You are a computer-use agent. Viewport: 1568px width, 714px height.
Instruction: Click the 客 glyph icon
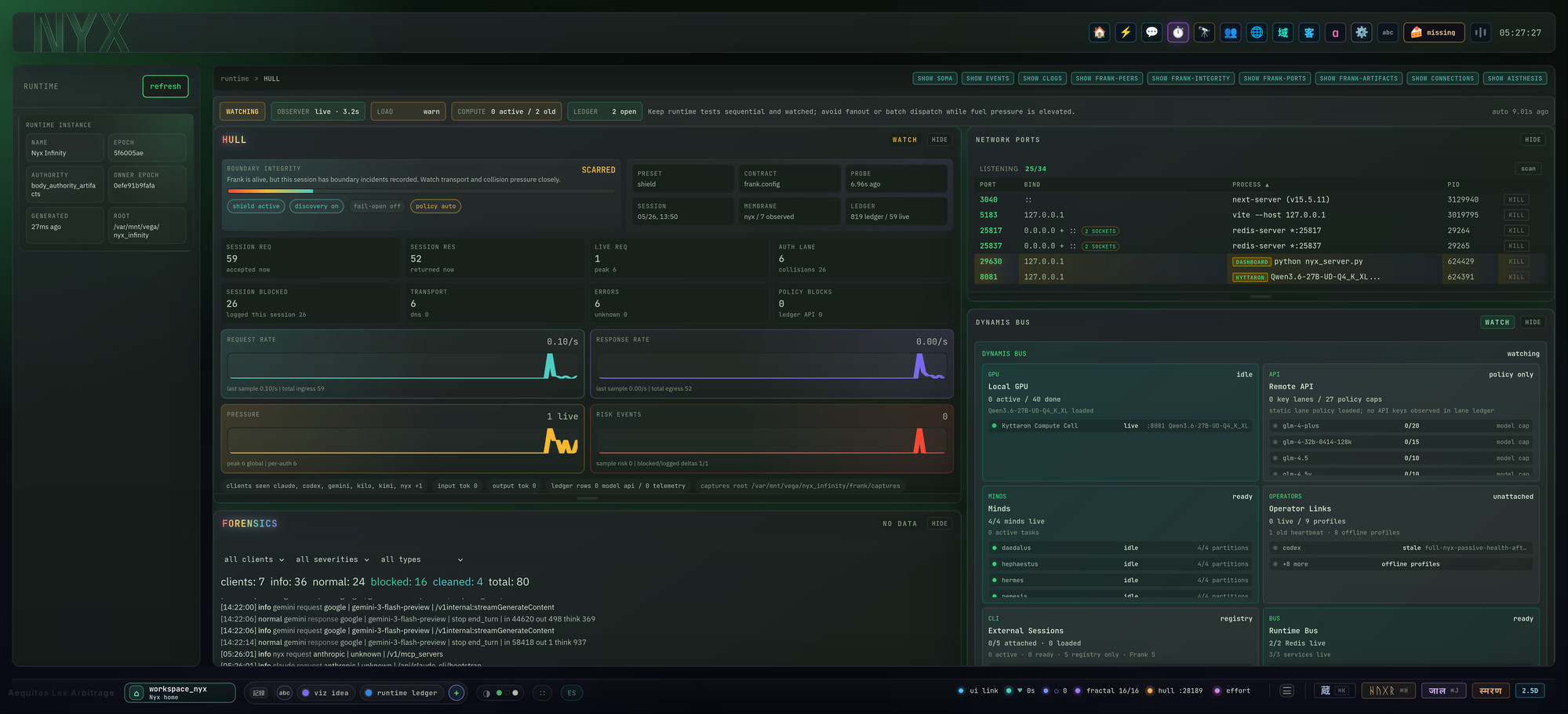pyautogui.click(x=1309, y=32)
